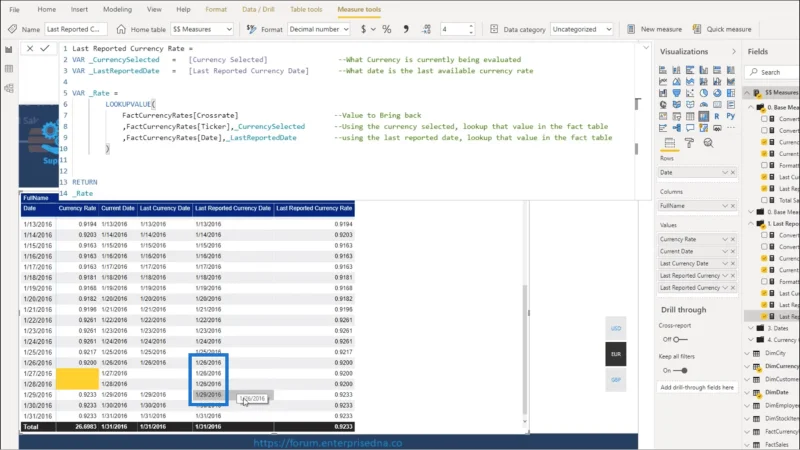The height and width of the screenshot is (450, 800).
Task: Pick the decomposition tree visual
Action: tap(677, 129)
